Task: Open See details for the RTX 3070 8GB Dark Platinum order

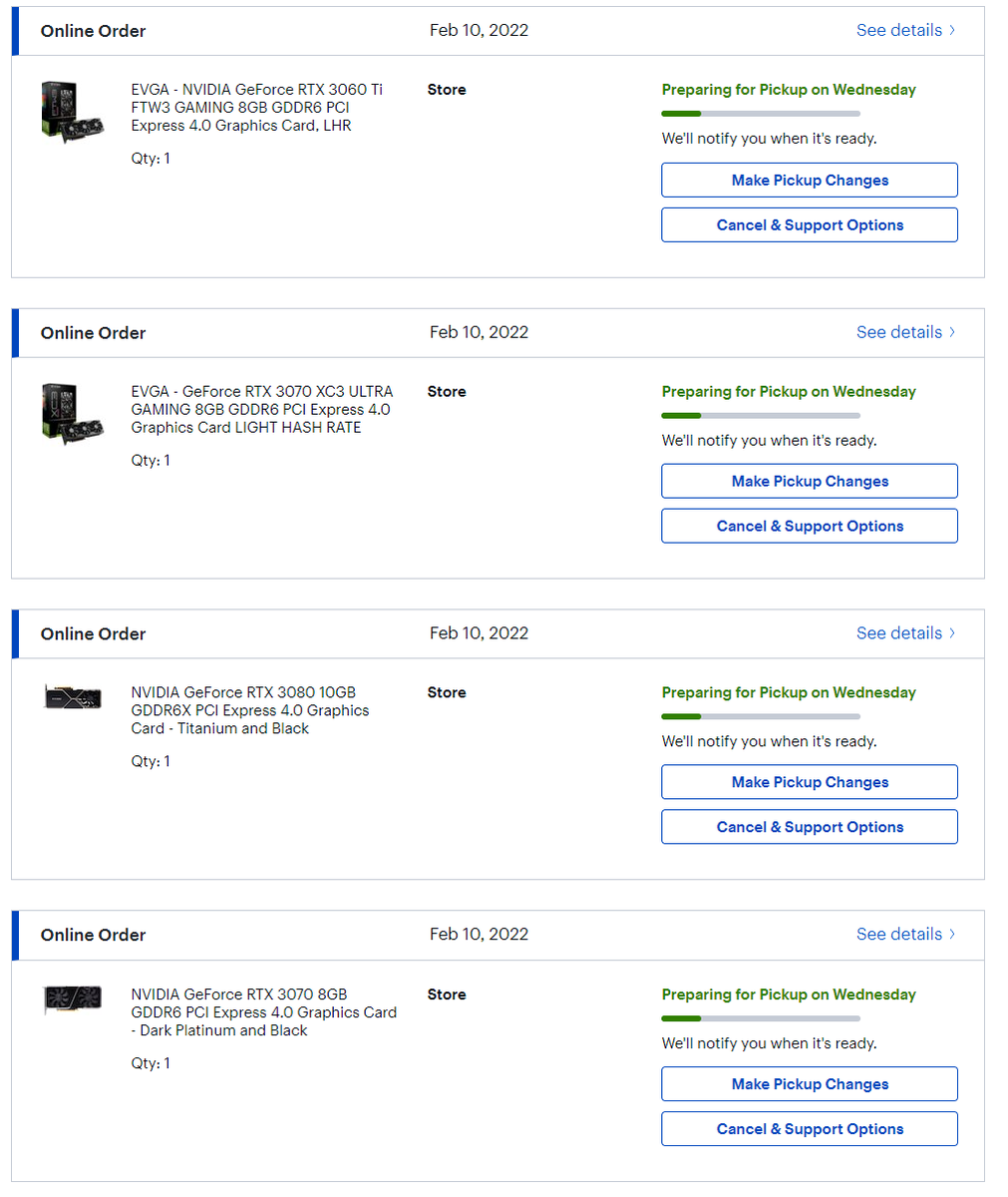Action: click(905, 935)
